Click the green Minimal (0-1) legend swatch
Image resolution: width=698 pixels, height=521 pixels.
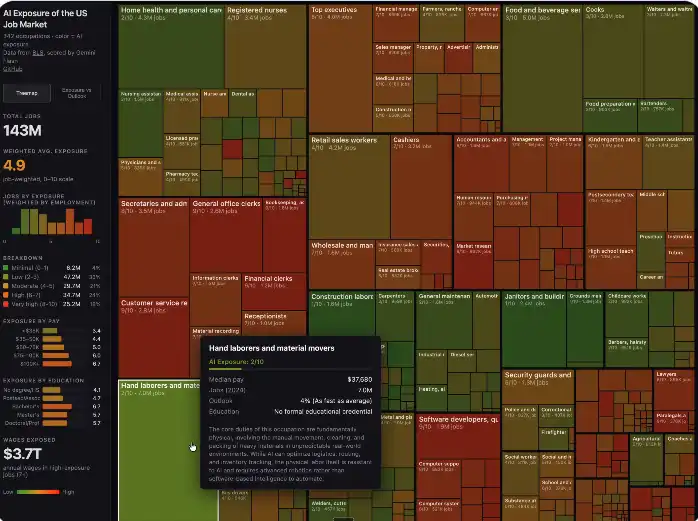pyautogui.click(x=6, y=268)
